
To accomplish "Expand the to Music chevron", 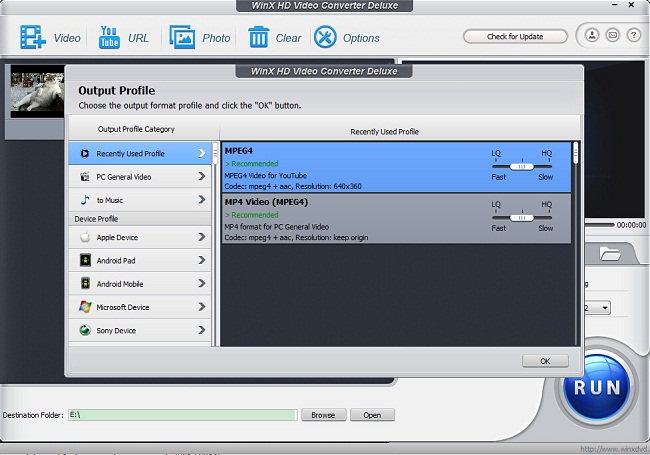I will [x=201, y=200].
